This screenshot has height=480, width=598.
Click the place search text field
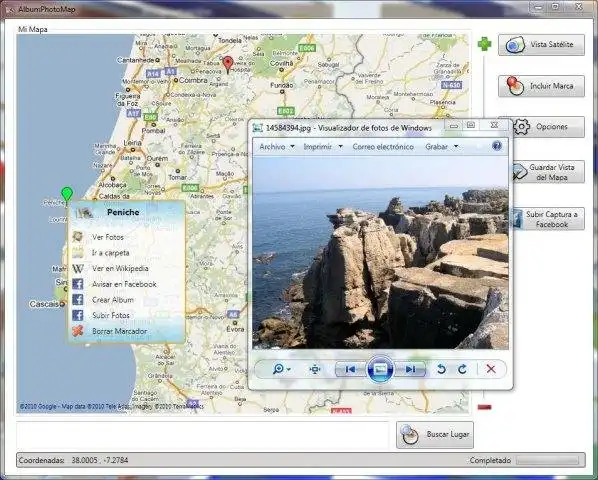(x=202, y=435)
